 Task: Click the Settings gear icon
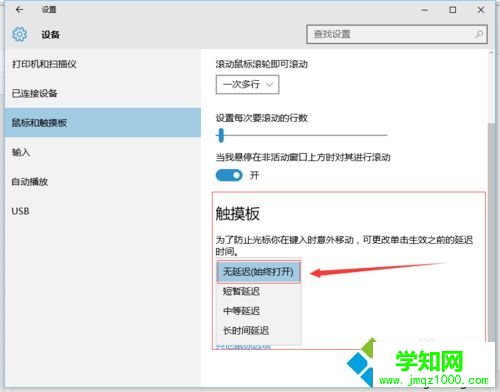pos(19,34)
